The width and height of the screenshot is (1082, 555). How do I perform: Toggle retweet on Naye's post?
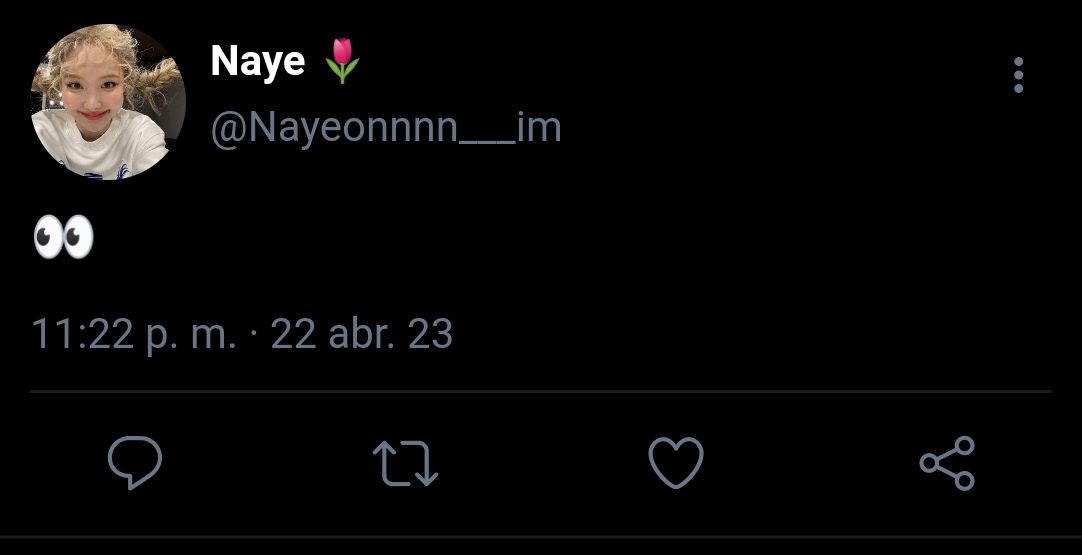(405, 463)
